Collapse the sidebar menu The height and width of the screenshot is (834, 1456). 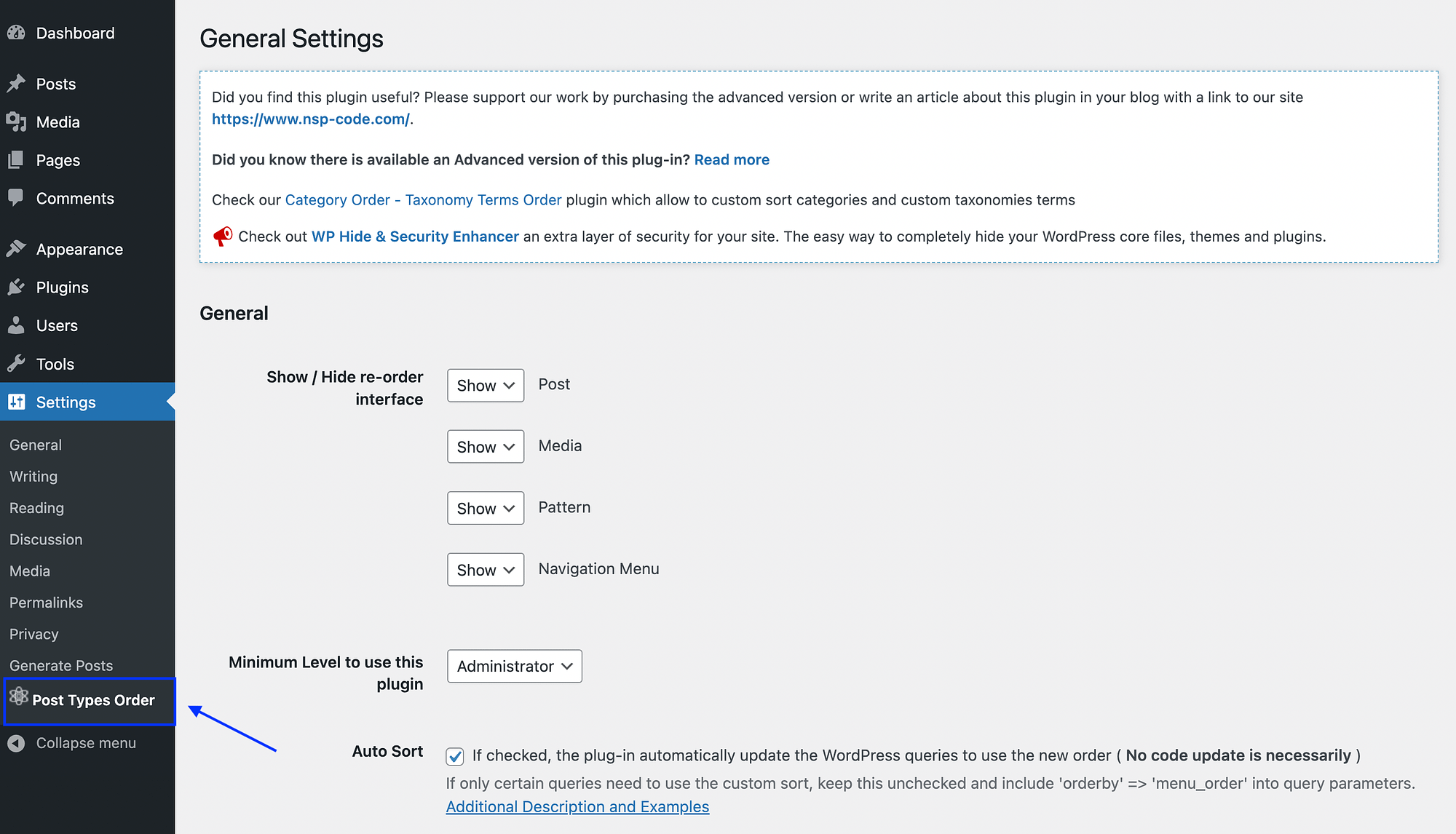tap(85, 742)
